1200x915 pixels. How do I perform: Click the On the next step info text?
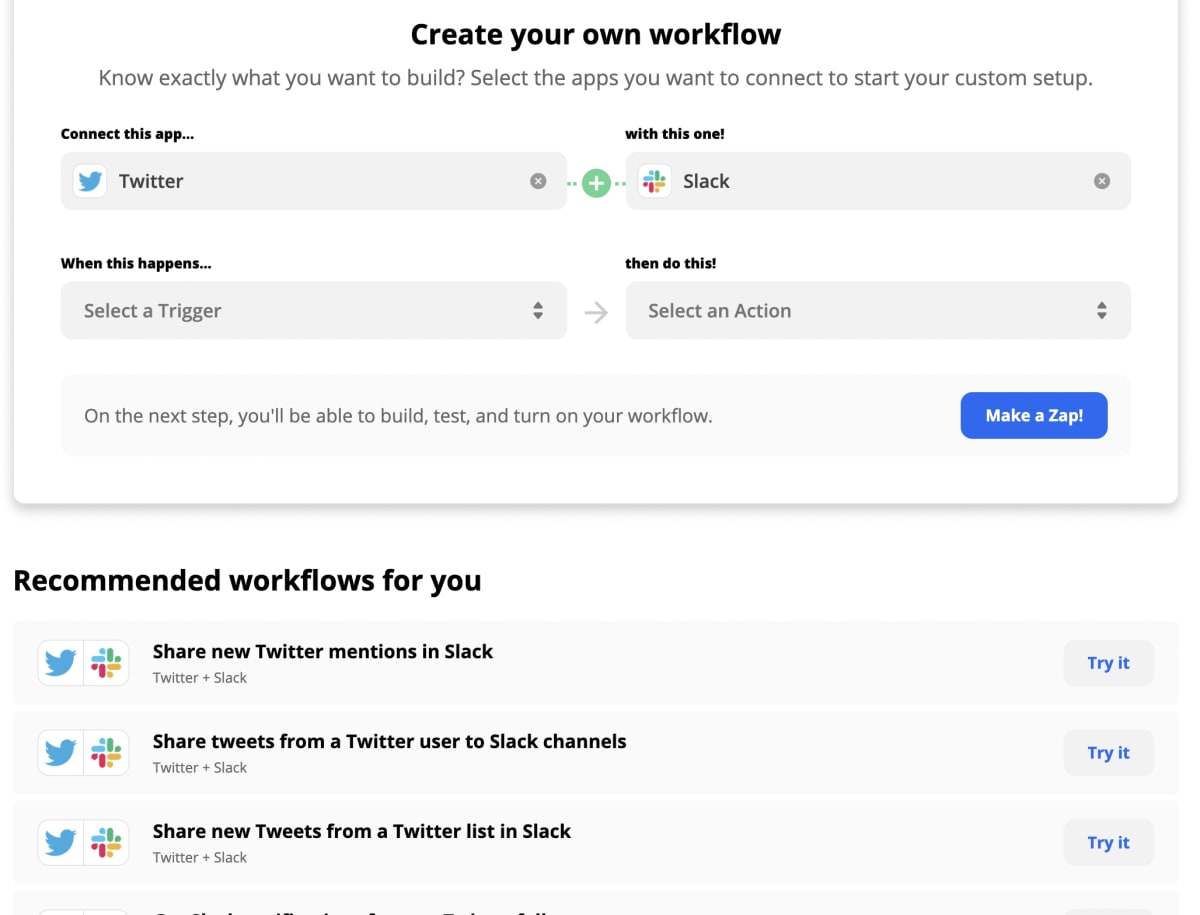pos(398,416)
